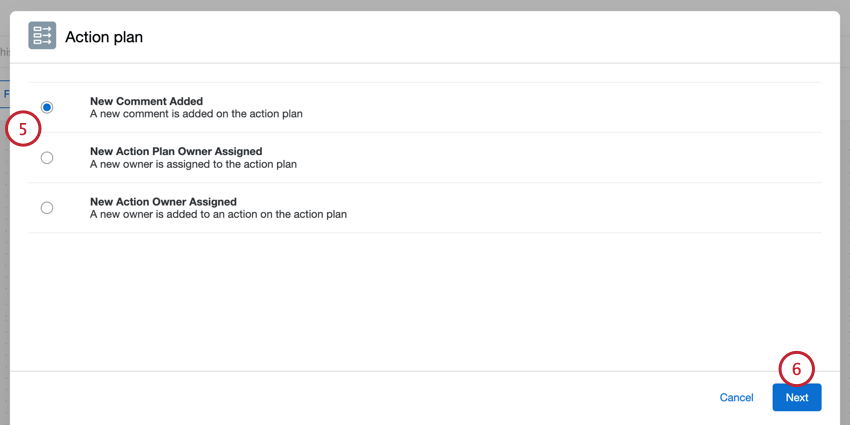Click the 'Action plan' dialog title text
The width and height of the screenshot is (850, 425).
[x=104, y=37]
